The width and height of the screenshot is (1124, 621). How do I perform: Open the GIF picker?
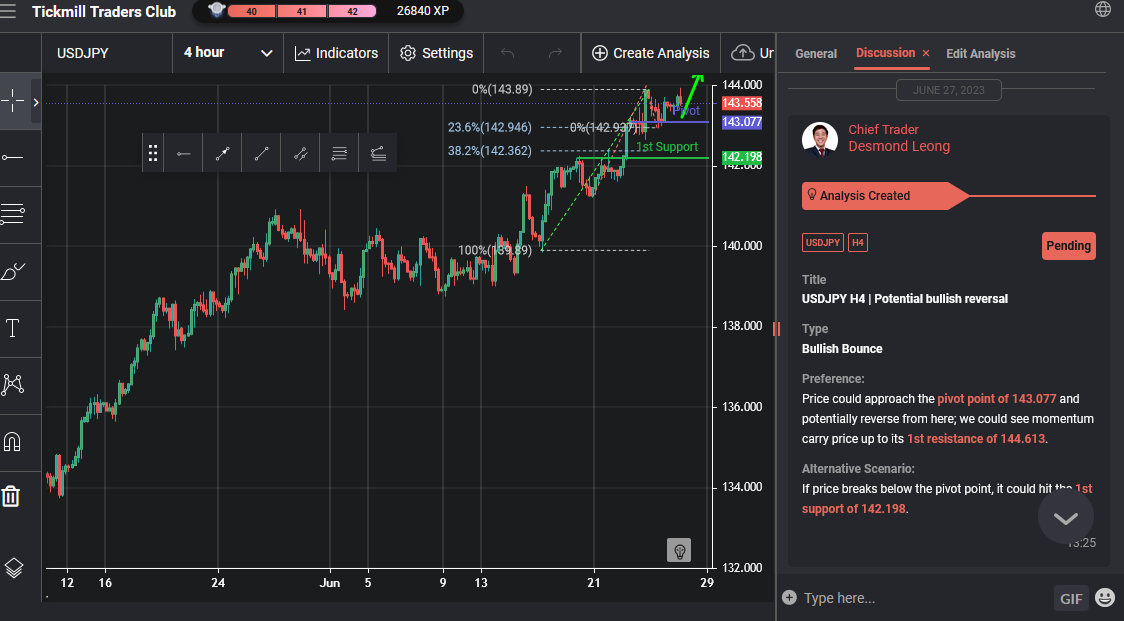[x=1071, y=598]
